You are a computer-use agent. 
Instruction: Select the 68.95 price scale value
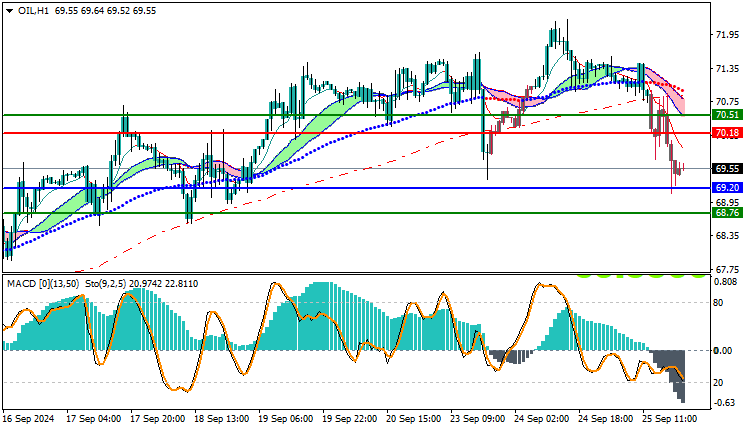tap(728, 202)
